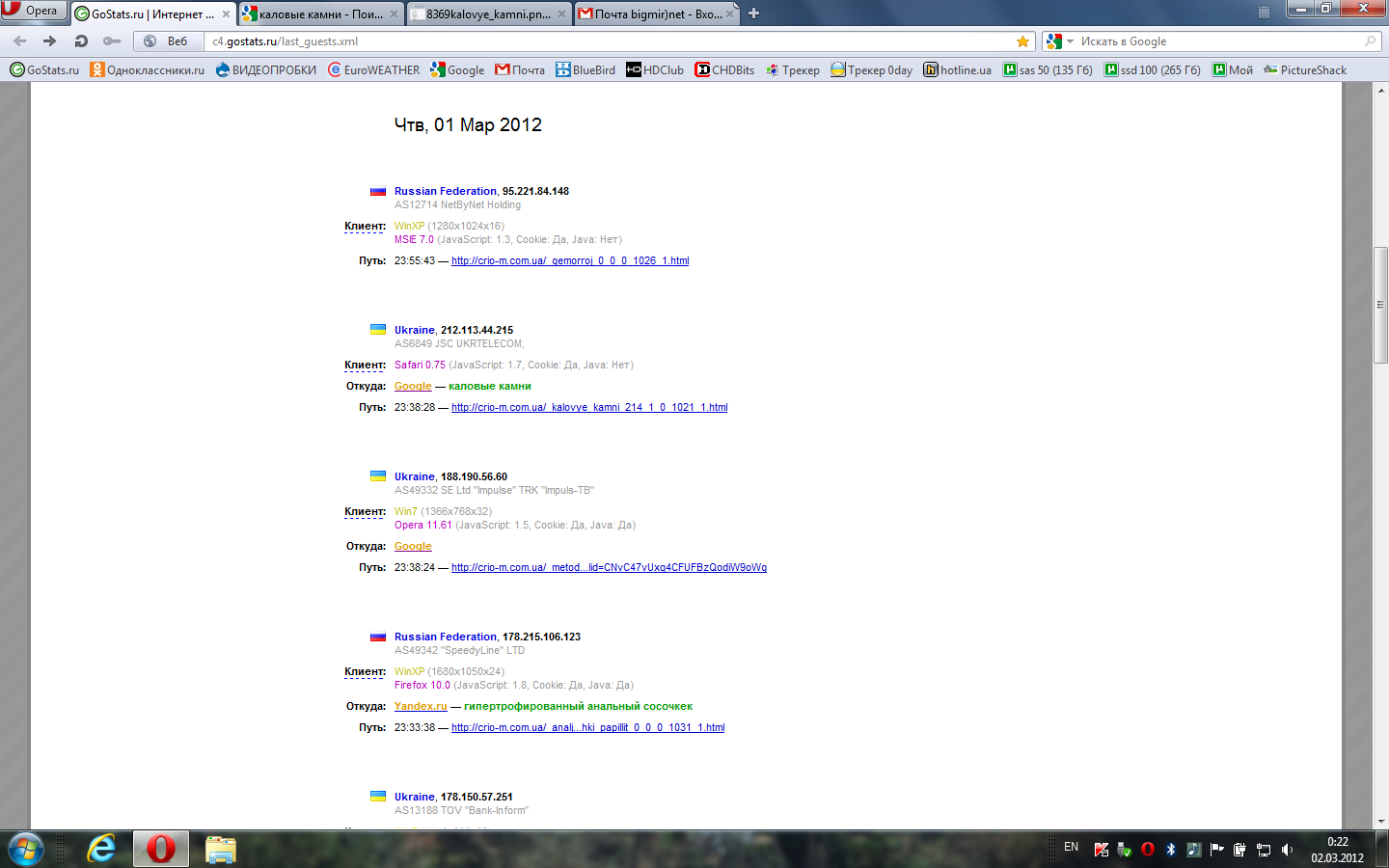The height and width of the screenshot is (868, 1389).
Task: Open kalovye_kamni_214_1_0_1021_1.html path link
Action: tap(589, 407)
